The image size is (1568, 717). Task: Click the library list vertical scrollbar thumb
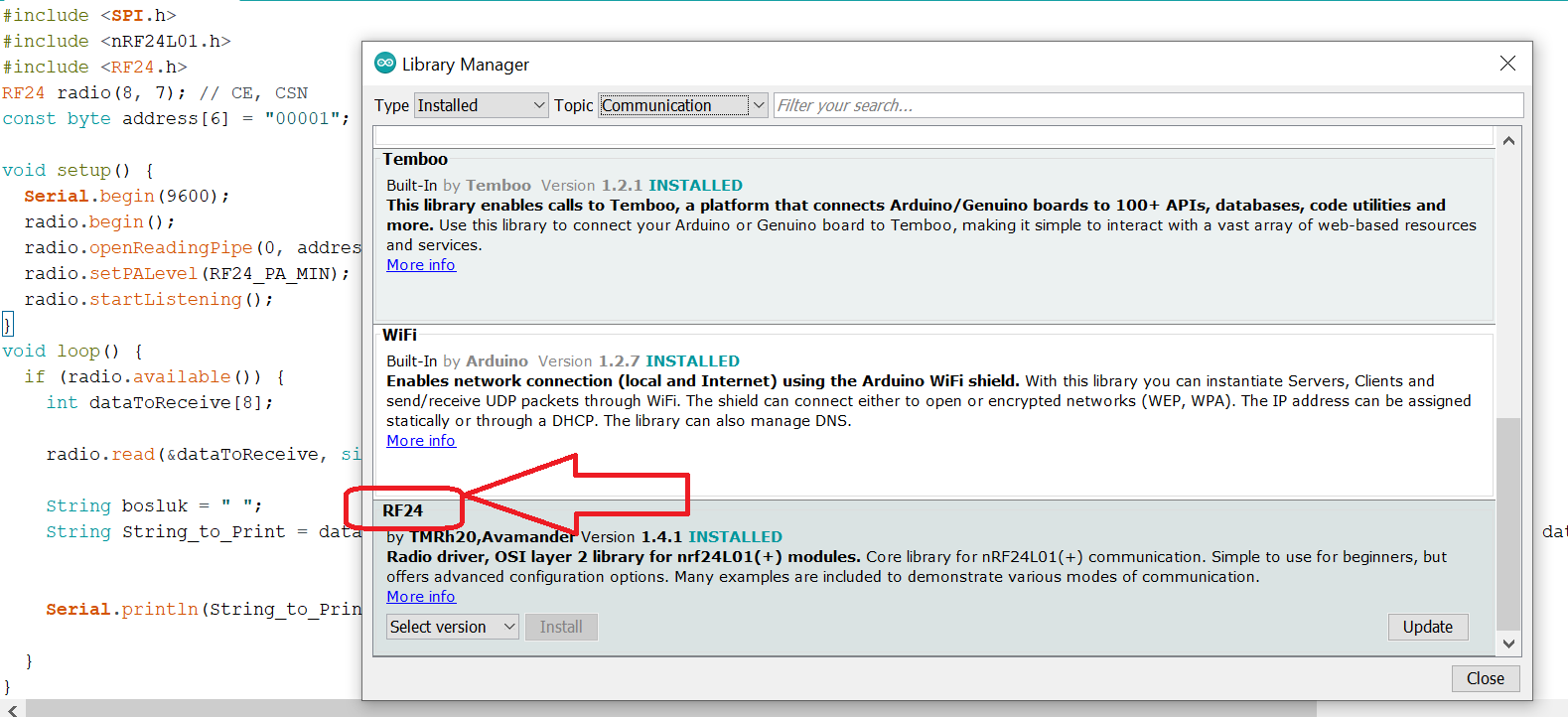[1508, 523]
